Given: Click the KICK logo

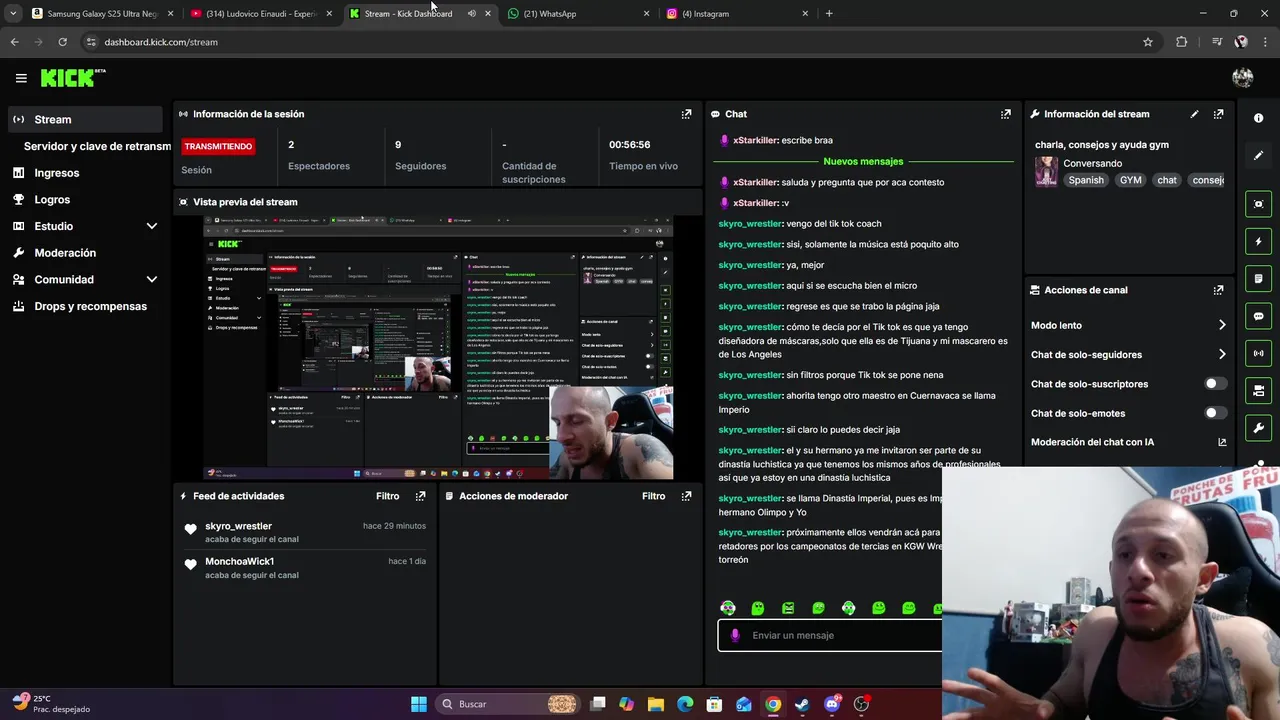Looking at the screenshot, I should click(72, 78).
